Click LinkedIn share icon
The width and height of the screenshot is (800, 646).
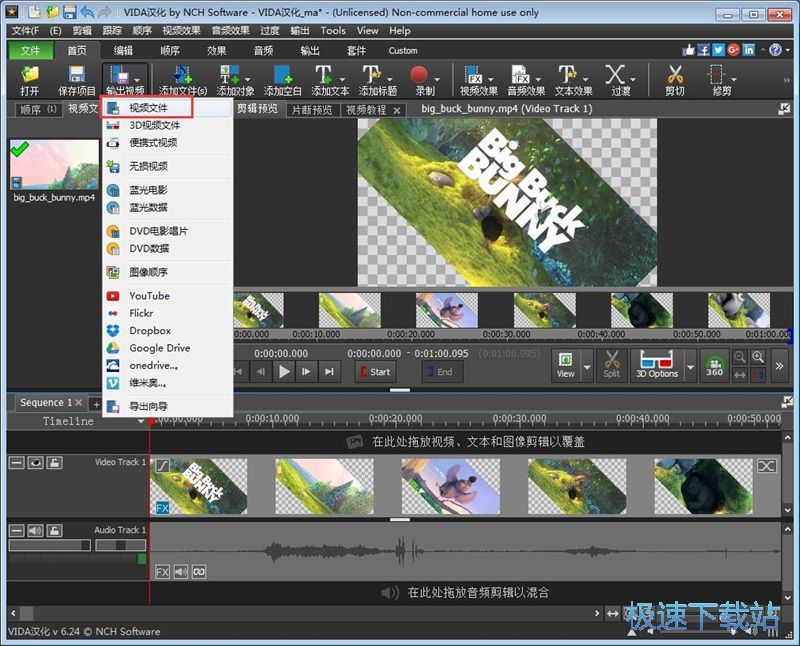pos(748,49)
